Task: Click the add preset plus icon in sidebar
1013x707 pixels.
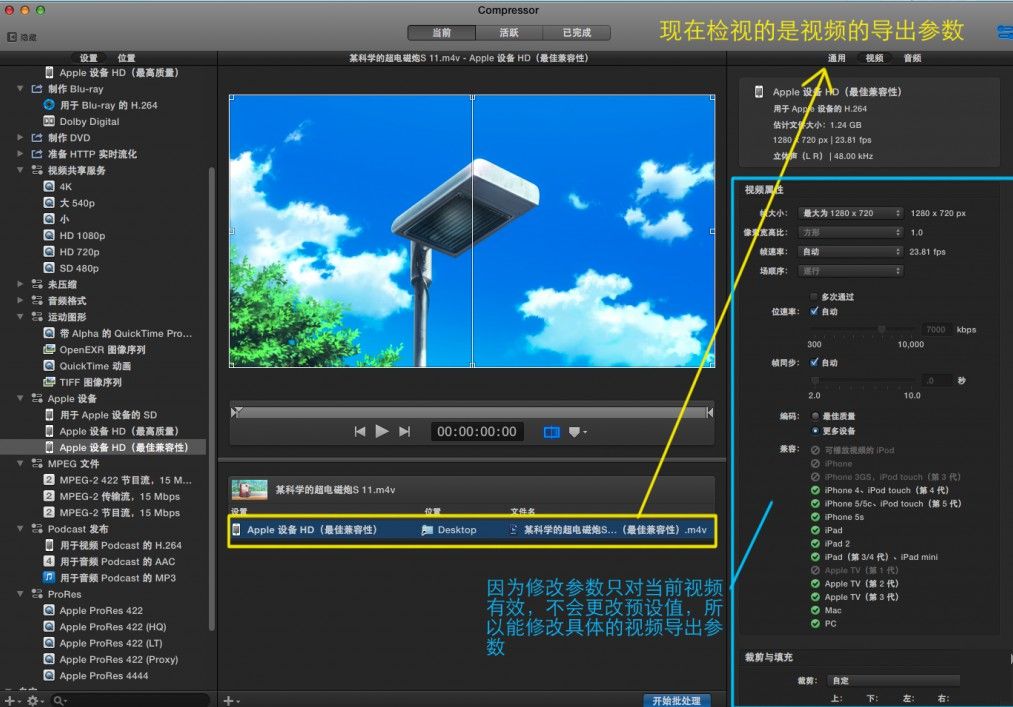Action: 10,701
